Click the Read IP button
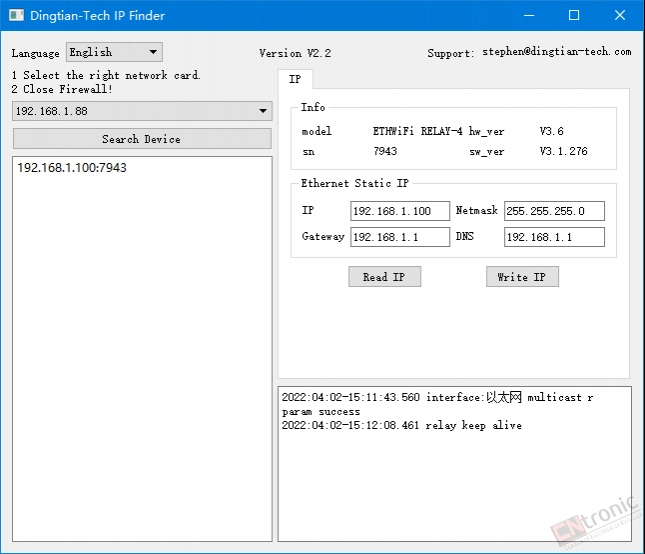Image resolution: width=645 pixels, height=554 pixels. point(384,276)
